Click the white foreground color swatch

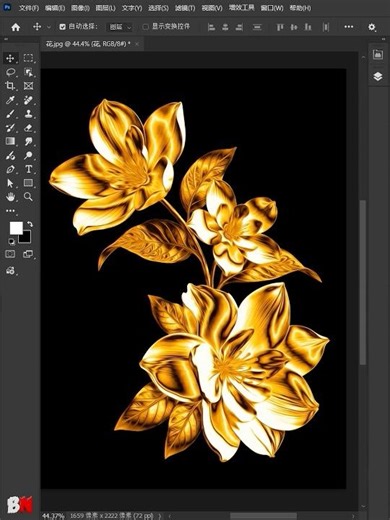pyautogui.click(x=16, y=228)
